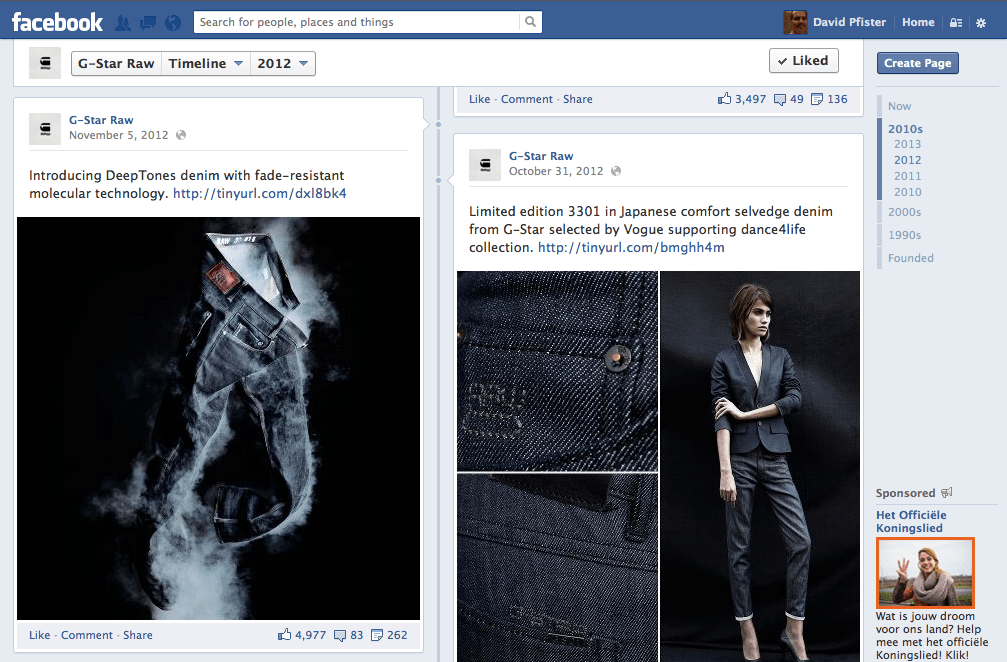The image size is (1007, 662).
Task: Open David Pfister profile
Action: tap(838, 22)
